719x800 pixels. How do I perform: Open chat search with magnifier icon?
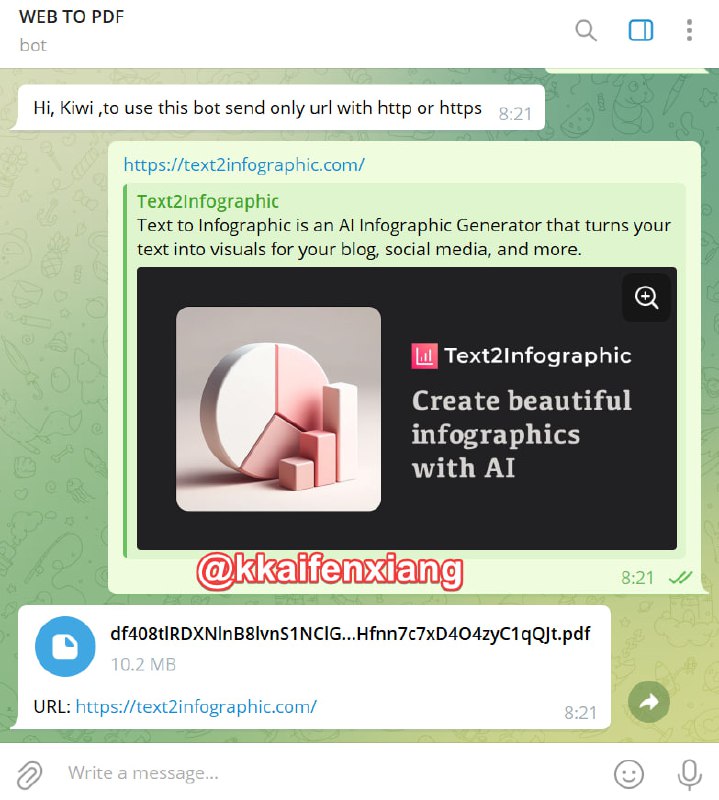click(x=585, y=31)
